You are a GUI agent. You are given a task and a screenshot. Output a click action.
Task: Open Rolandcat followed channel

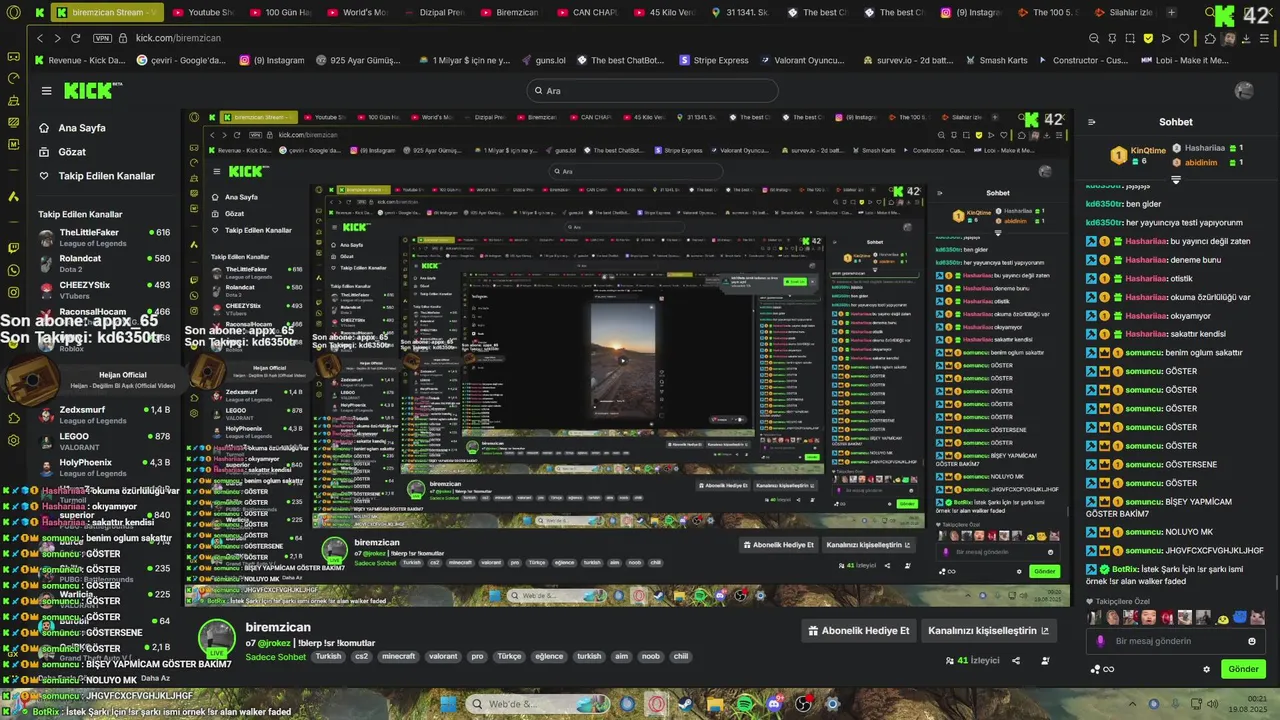click(x=104, y=264)
